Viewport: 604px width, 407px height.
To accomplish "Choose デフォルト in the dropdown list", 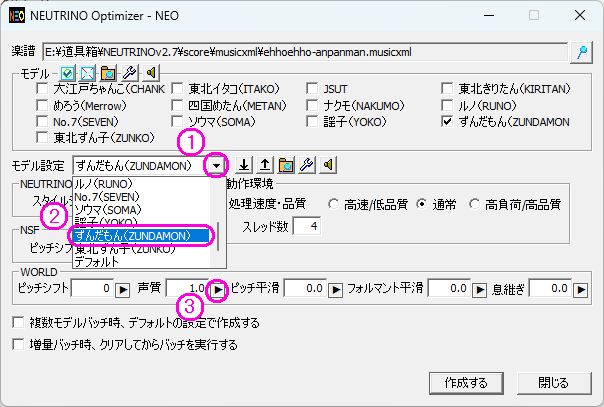I will [141, 262].
